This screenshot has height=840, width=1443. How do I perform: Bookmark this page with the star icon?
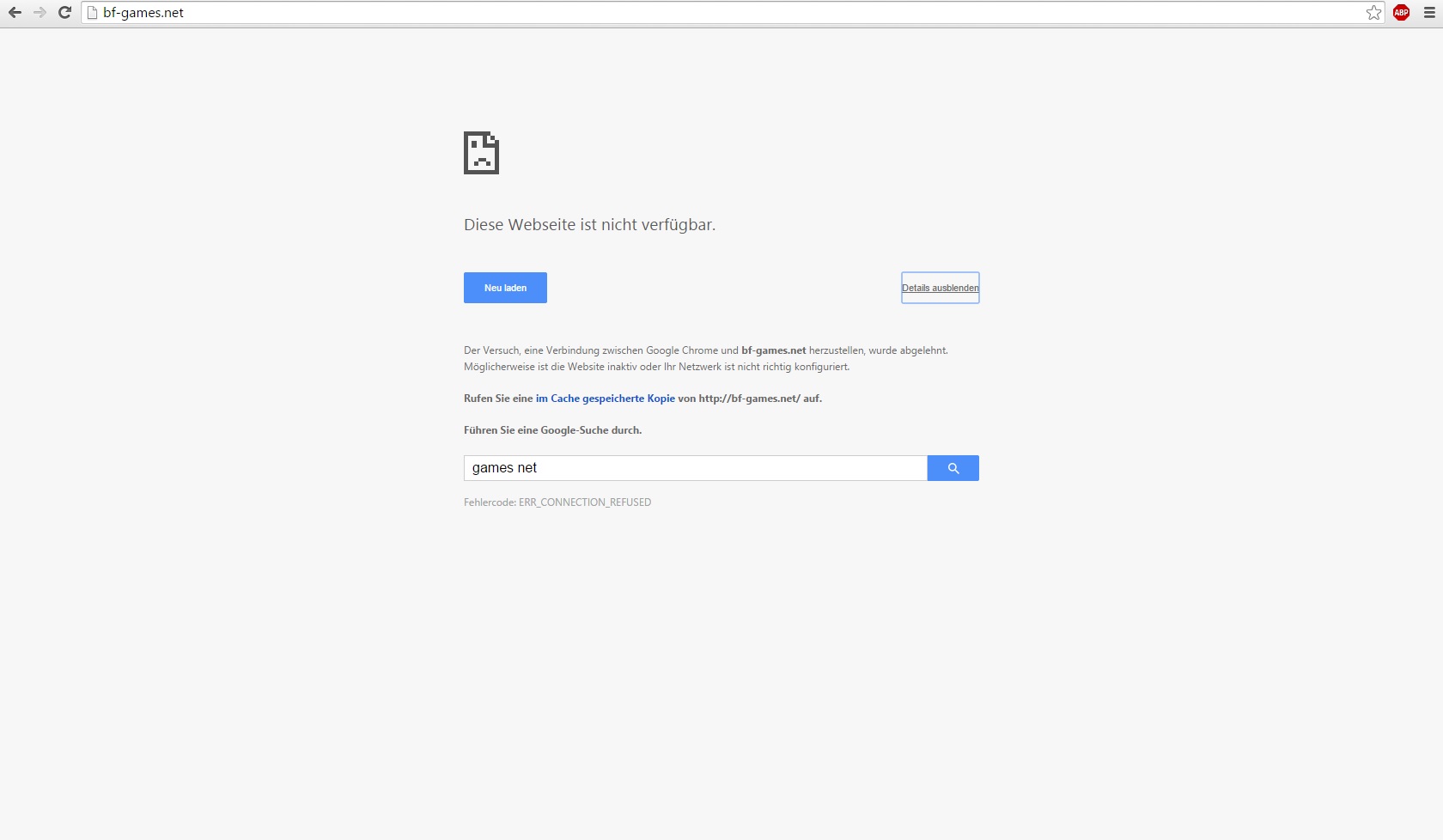click(x=1373, y=13)
